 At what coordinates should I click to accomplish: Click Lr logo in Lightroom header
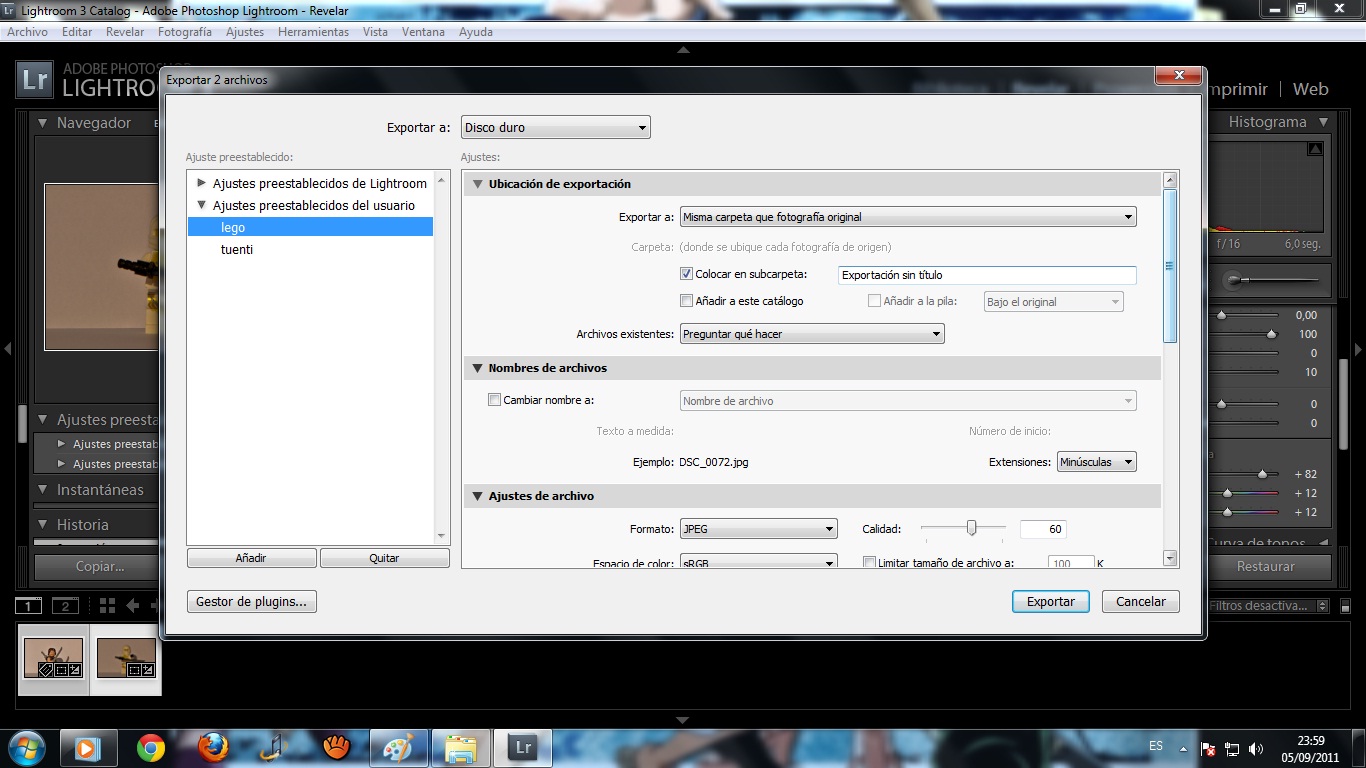coord(35,81)
